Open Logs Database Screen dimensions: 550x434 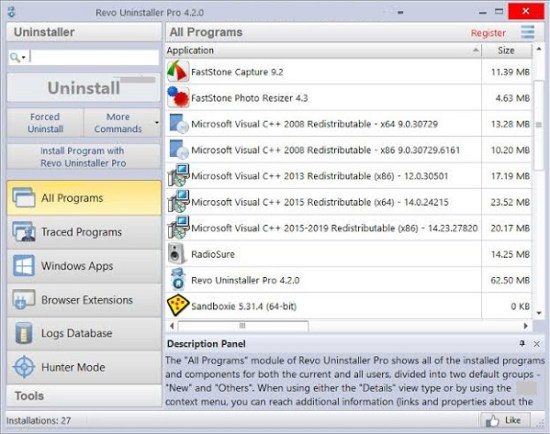point(84,333)
